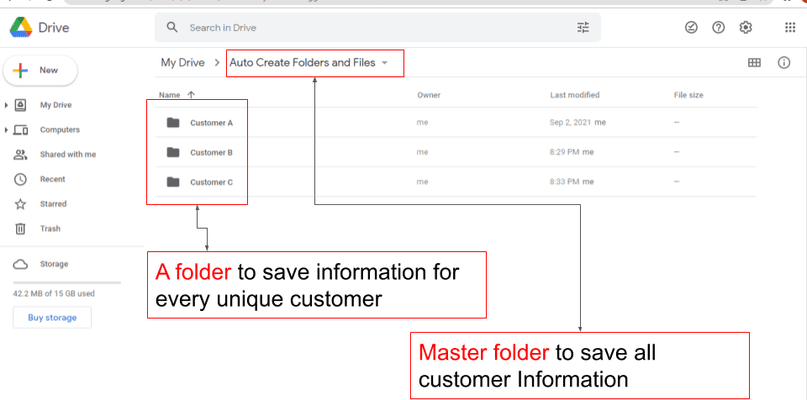Click the Google Drive logo
The height and width of the screenshot is (400, 807).
[21, 27]
